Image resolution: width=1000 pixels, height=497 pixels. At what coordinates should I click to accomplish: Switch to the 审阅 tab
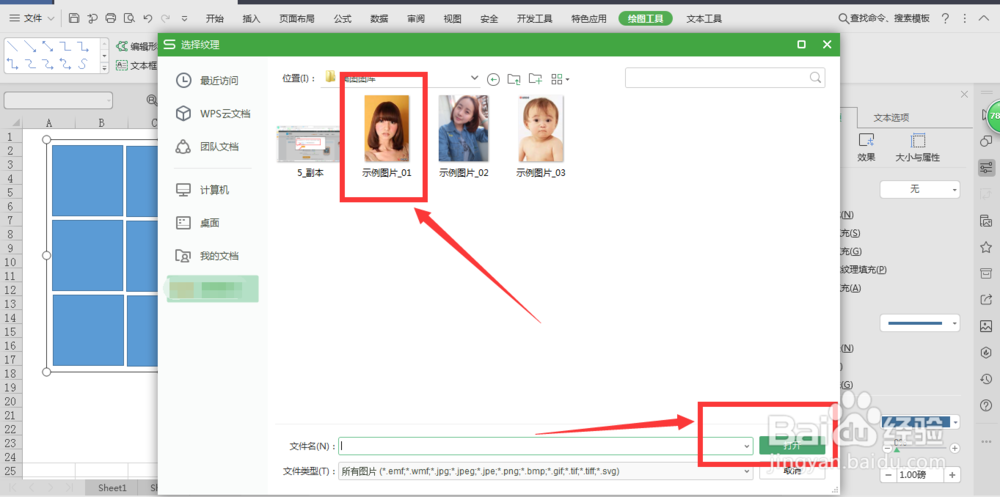pyautogui.click(x=416, y=19)
